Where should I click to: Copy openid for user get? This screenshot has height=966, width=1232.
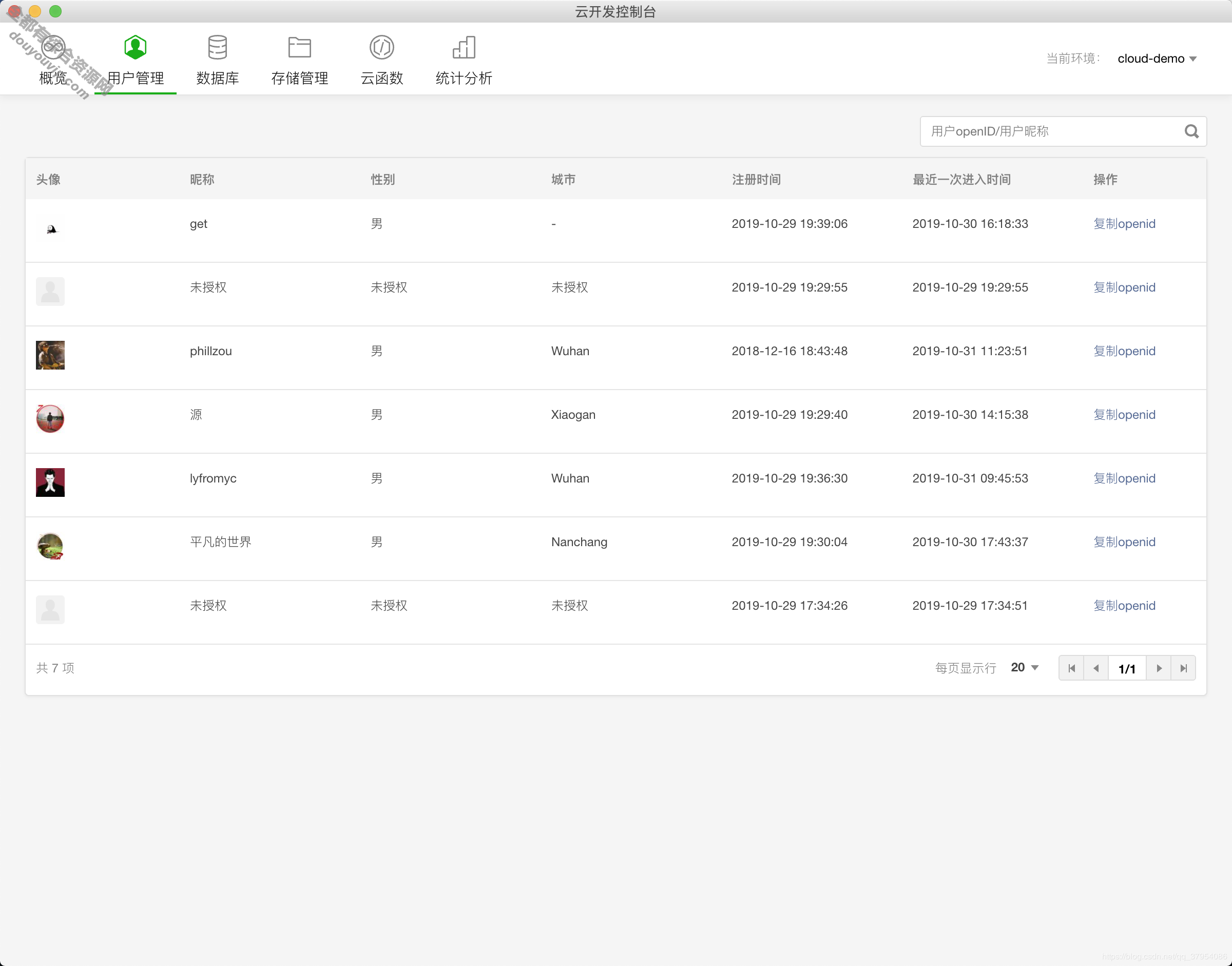point(1124,223)
